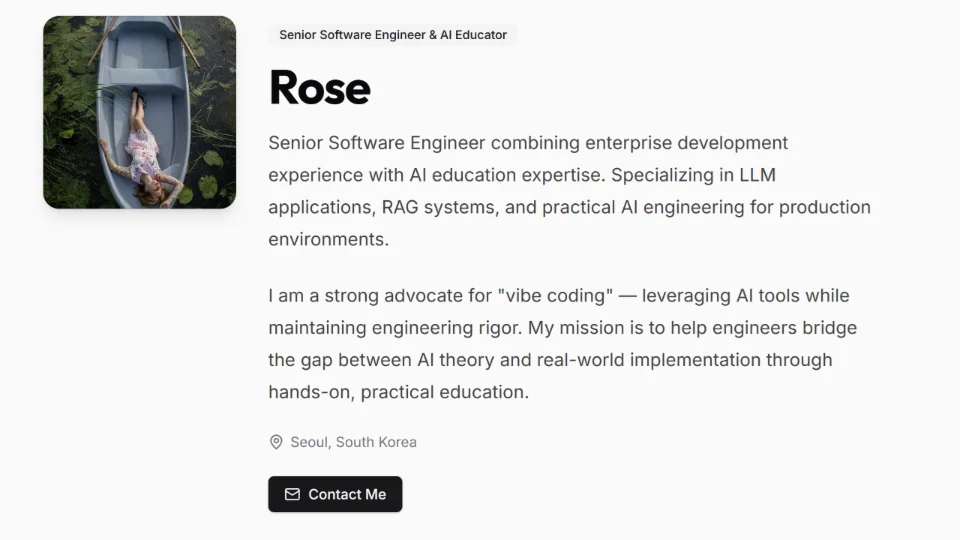
Task: Open the boat profile photo
Action: (140, 112)
